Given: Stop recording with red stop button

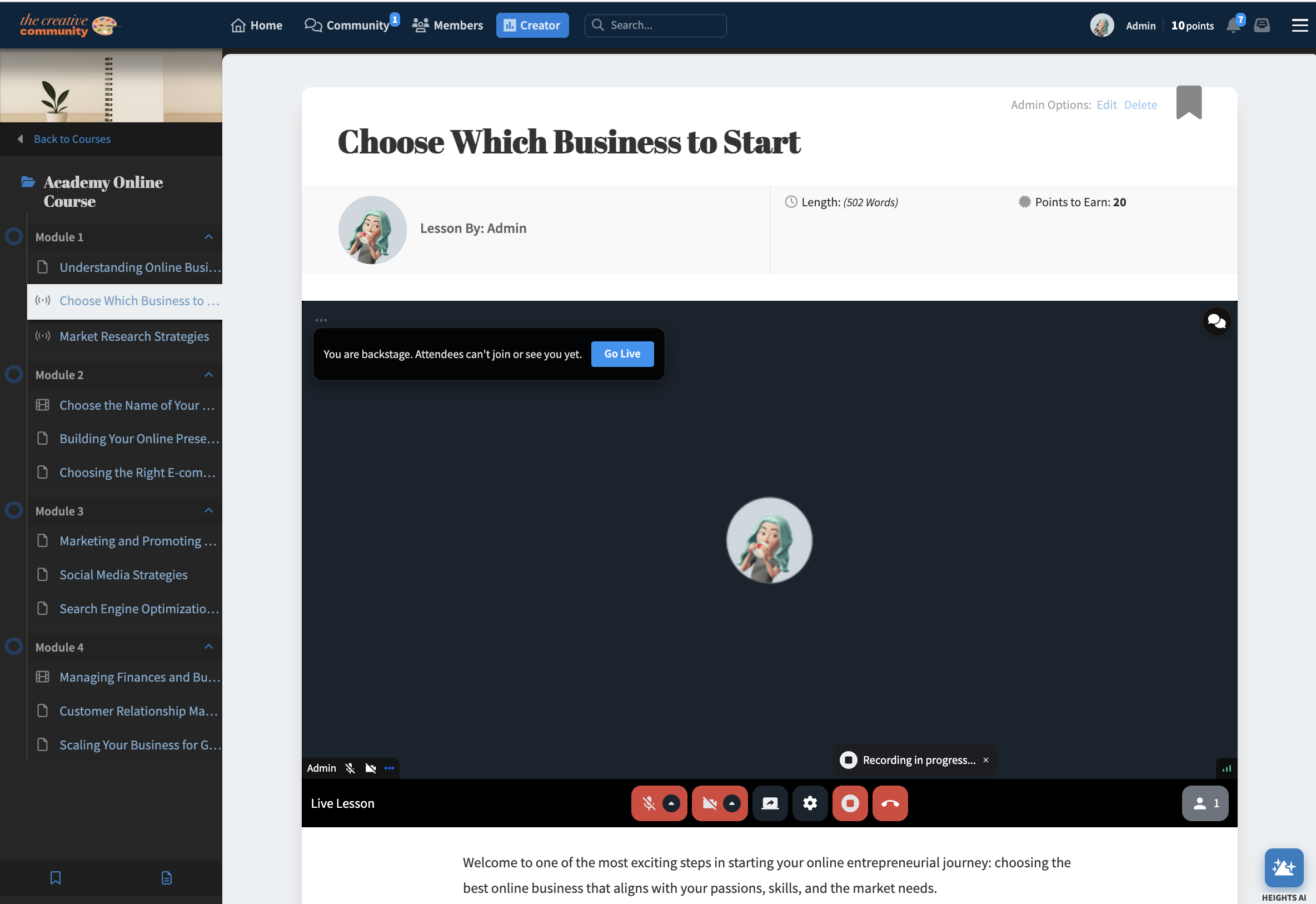Looking at the screenshot, I should tap(849, 803).
